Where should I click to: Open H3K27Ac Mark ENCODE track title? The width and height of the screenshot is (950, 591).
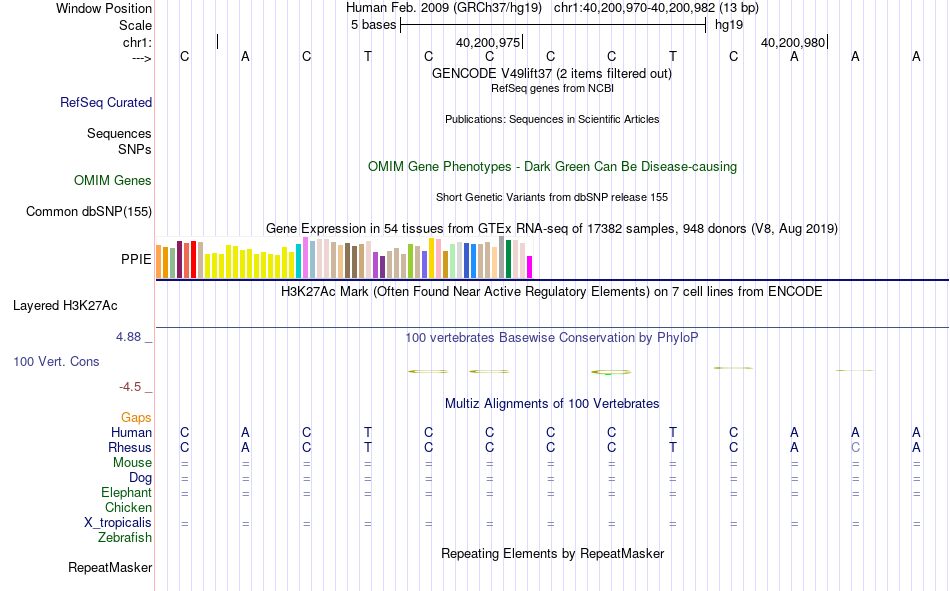point(551,292)
